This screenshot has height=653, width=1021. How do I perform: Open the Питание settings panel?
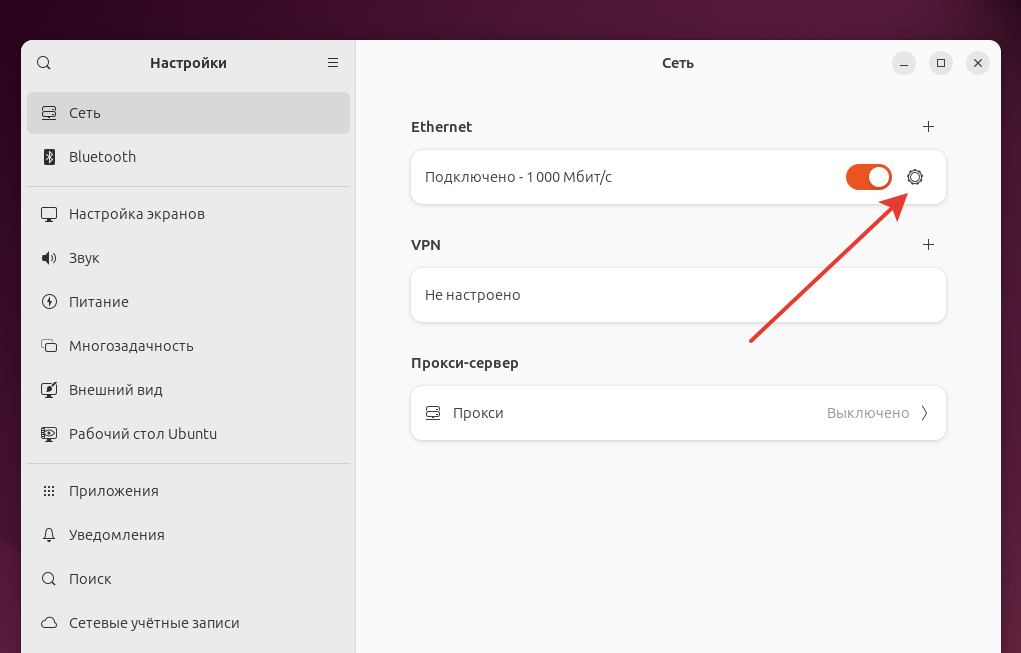point(188,302)
